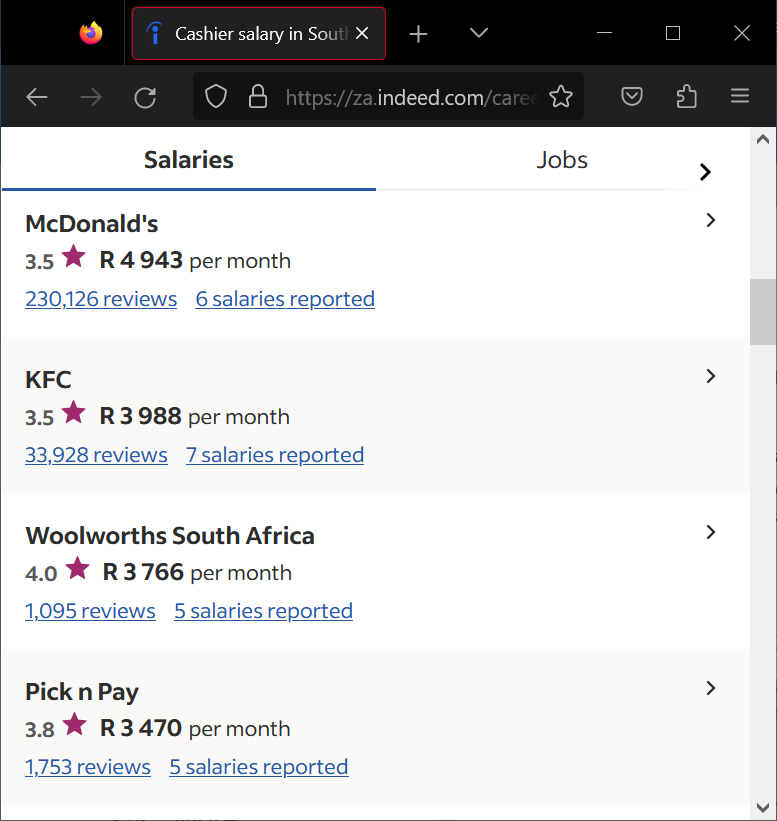Click the McDonald's company name
Screen dimensions: 777x821
coord(92,224)
